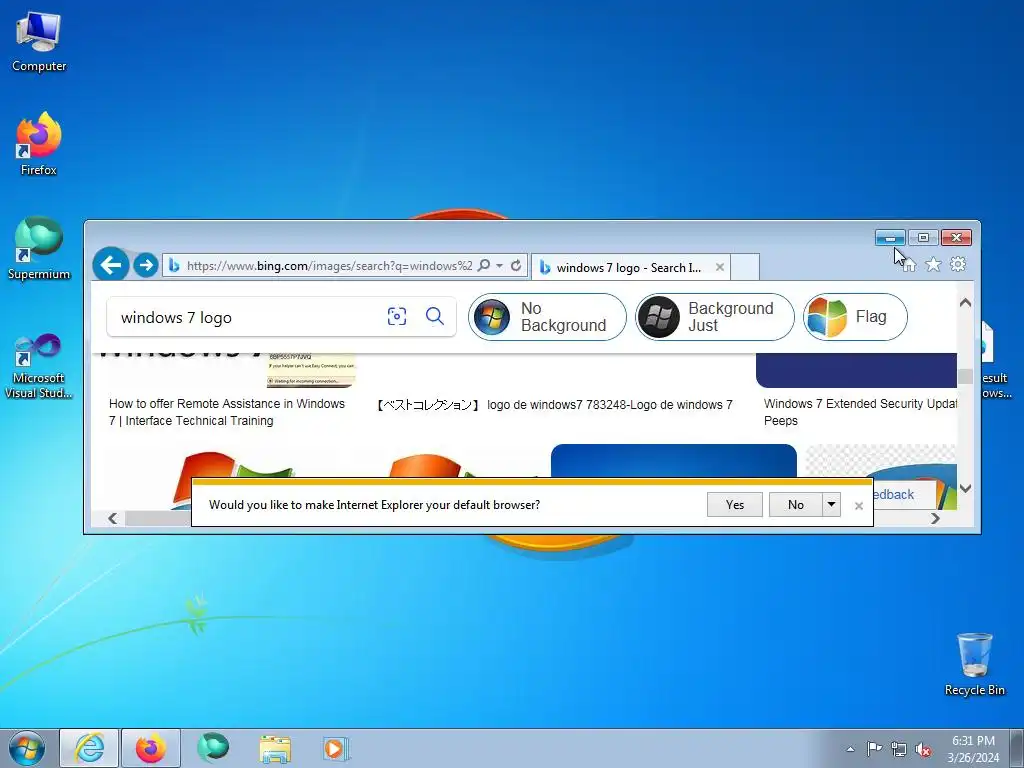Open the Favorites star
Screen dimensions: 1024x768
pos(933,264)
